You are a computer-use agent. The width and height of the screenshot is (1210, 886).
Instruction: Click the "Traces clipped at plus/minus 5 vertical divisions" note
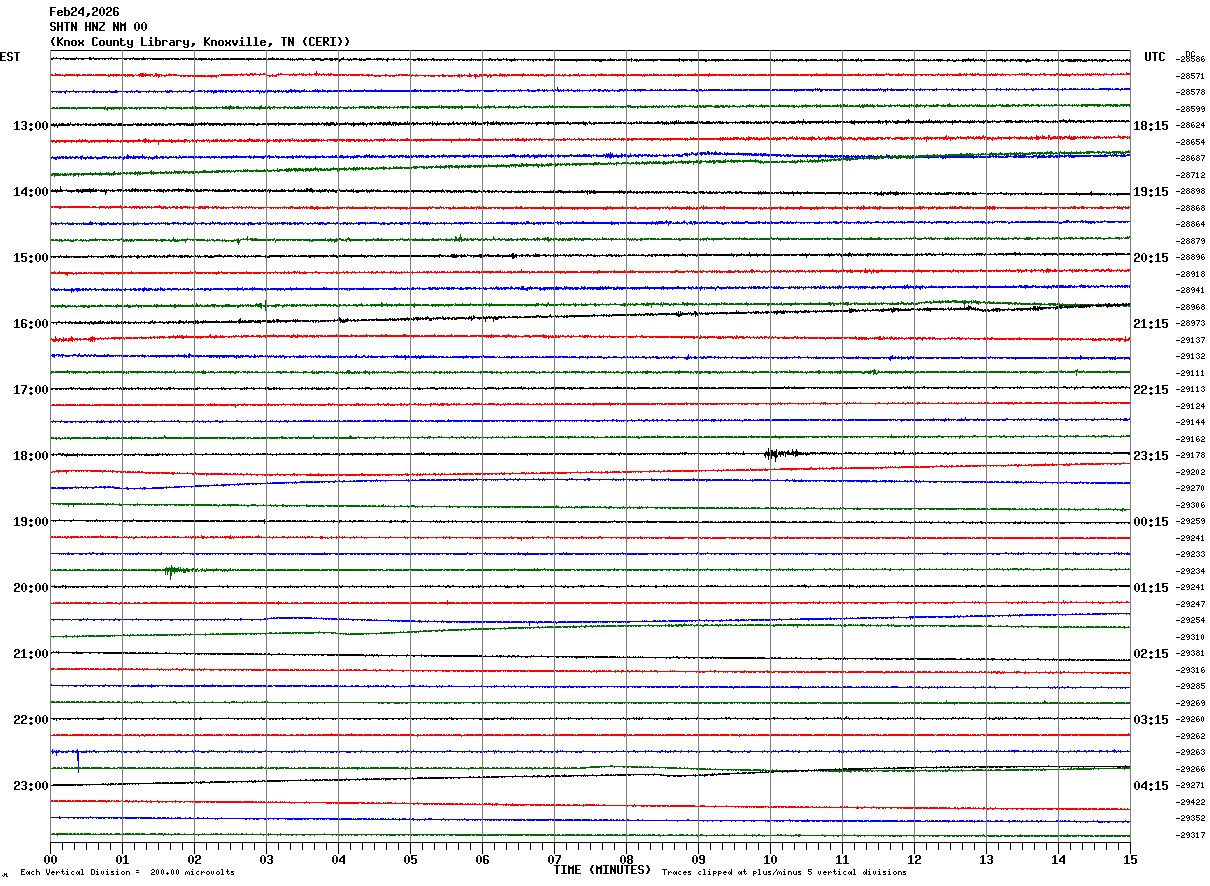point(784,873)
